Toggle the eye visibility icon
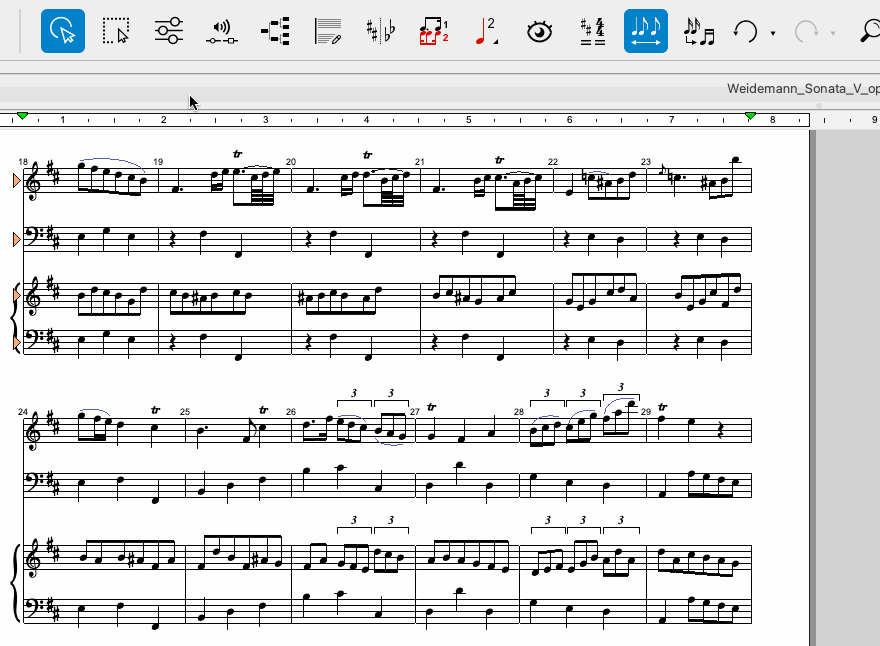Image resolution: width=880 pixels, height=646 pixels. [539, 31]
